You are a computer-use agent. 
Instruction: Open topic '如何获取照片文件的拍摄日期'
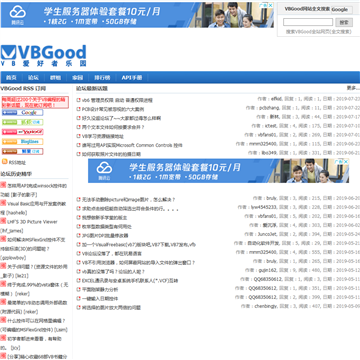point(111,154)
